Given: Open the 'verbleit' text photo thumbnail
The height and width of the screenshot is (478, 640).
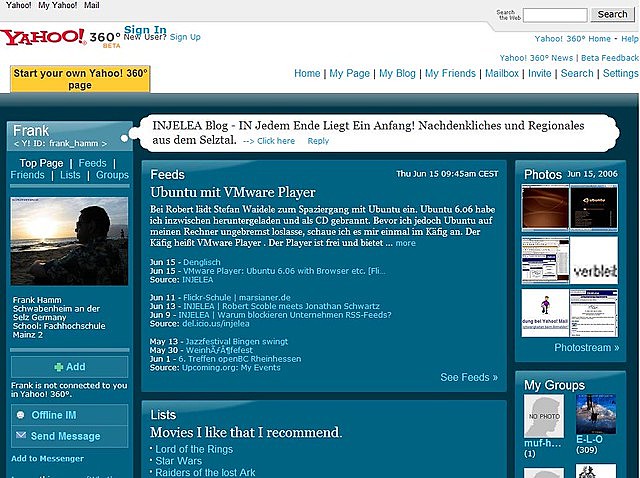Looking at the screenshot, I should coord(594,260).
